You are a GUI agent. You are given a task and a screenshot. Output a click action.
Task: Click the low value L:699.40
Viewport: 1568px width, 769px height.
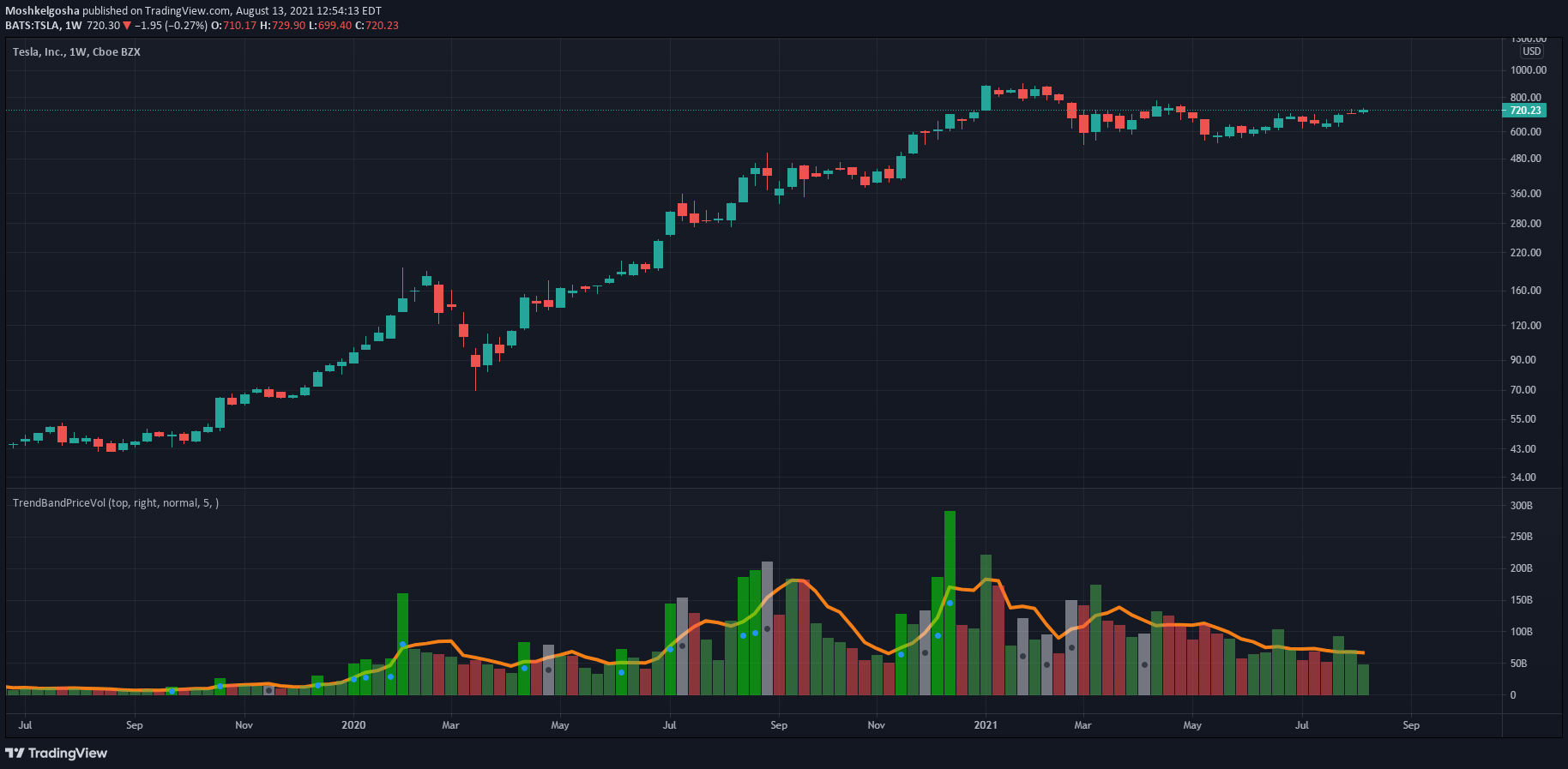click(x=330, y=26)
